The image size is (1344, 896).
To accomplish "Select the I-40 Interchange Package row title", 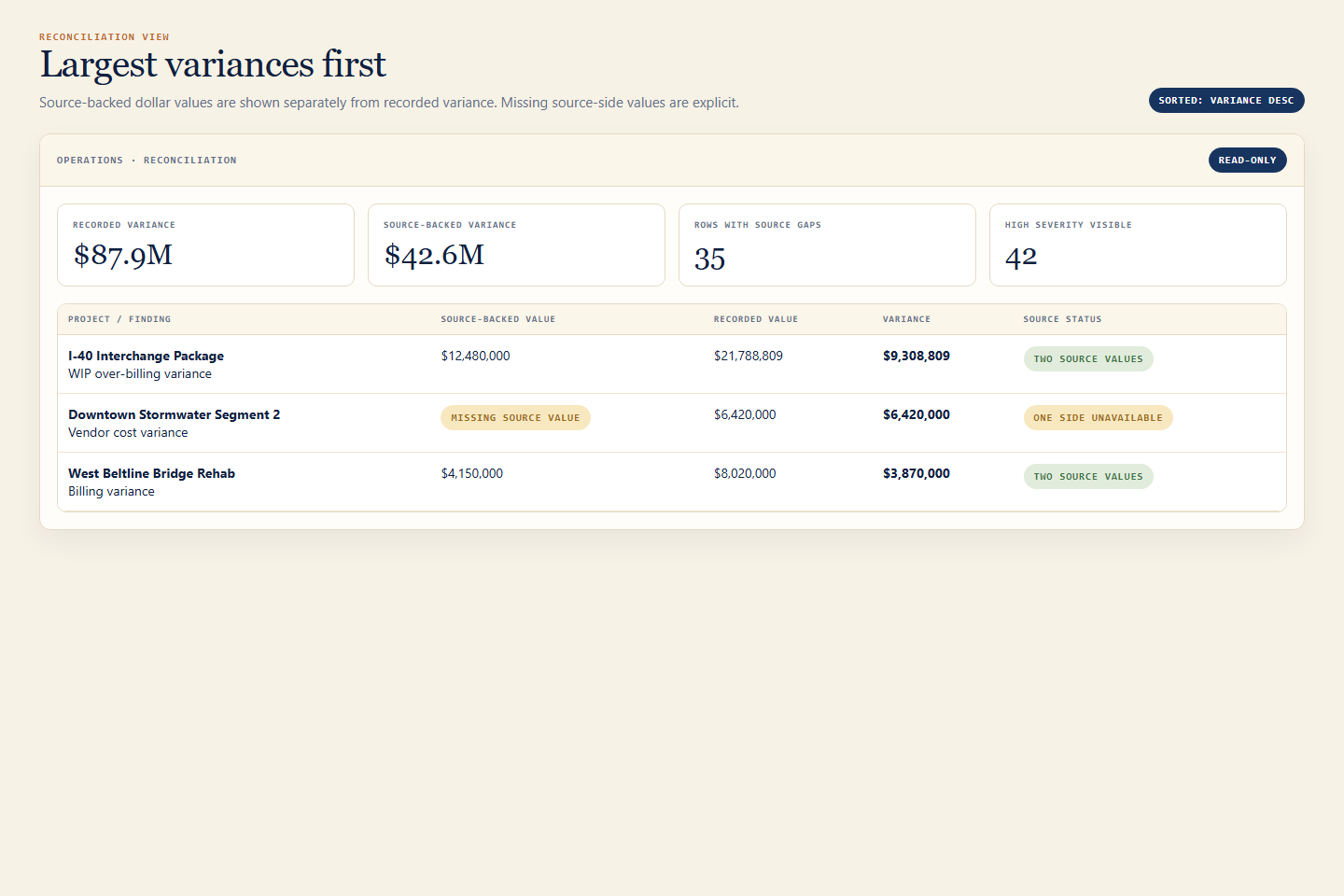I will coord(146,356).
